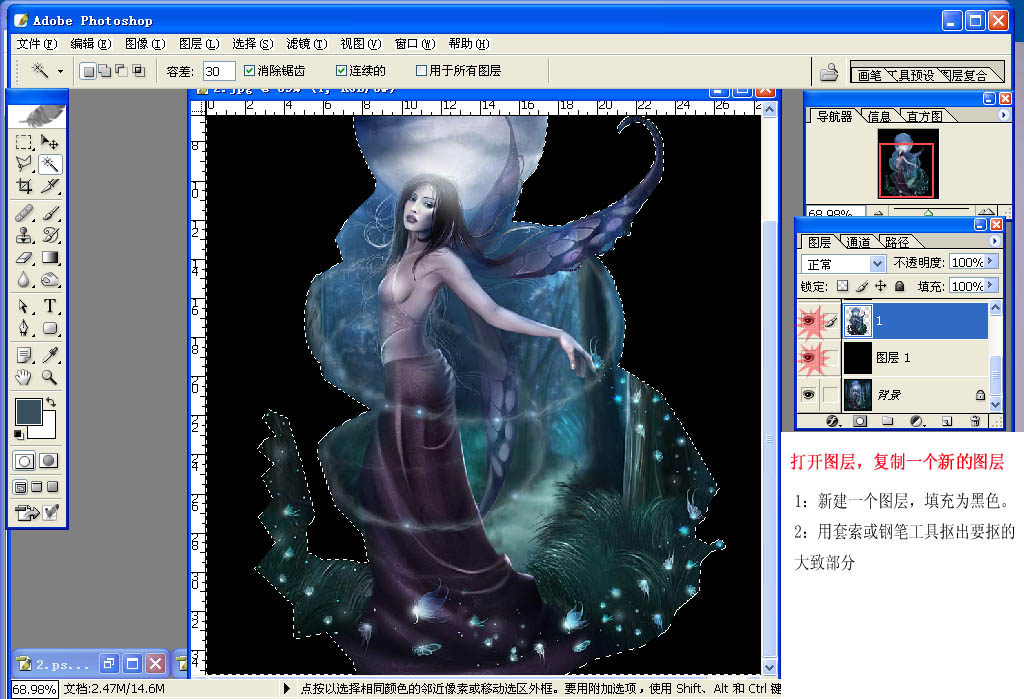Select the Notes tool
The width and height of the screenshot is (1024, 699).
click(24, 355)
